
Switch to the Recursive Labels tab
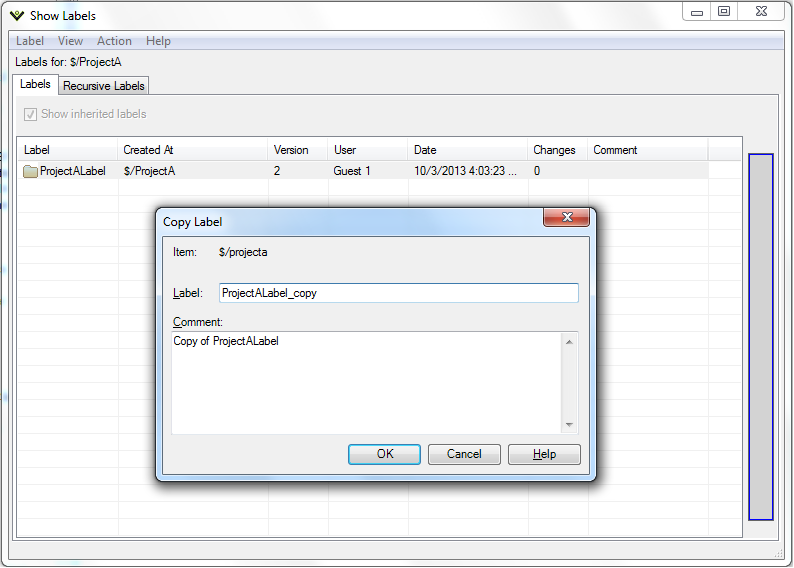(104, 86)
